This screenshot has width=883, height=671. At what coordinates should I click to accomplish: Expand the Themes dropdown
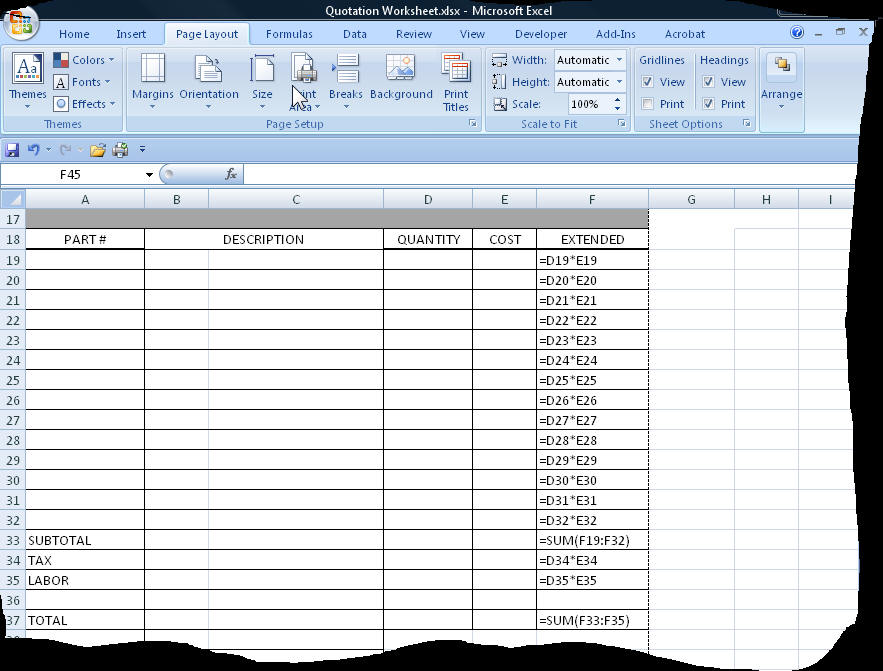27,106
